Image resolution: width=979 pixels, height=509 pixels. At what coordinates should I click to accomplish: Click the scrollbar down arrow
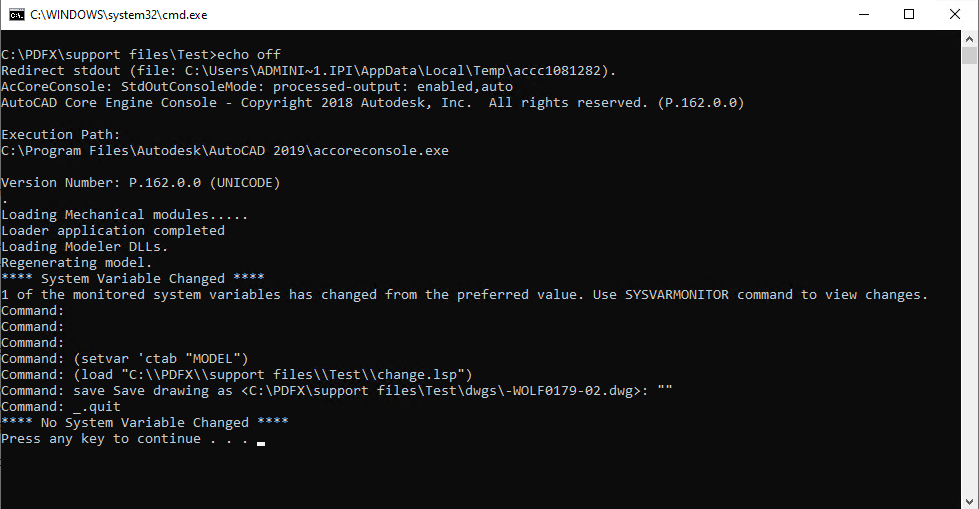point(970,500)
